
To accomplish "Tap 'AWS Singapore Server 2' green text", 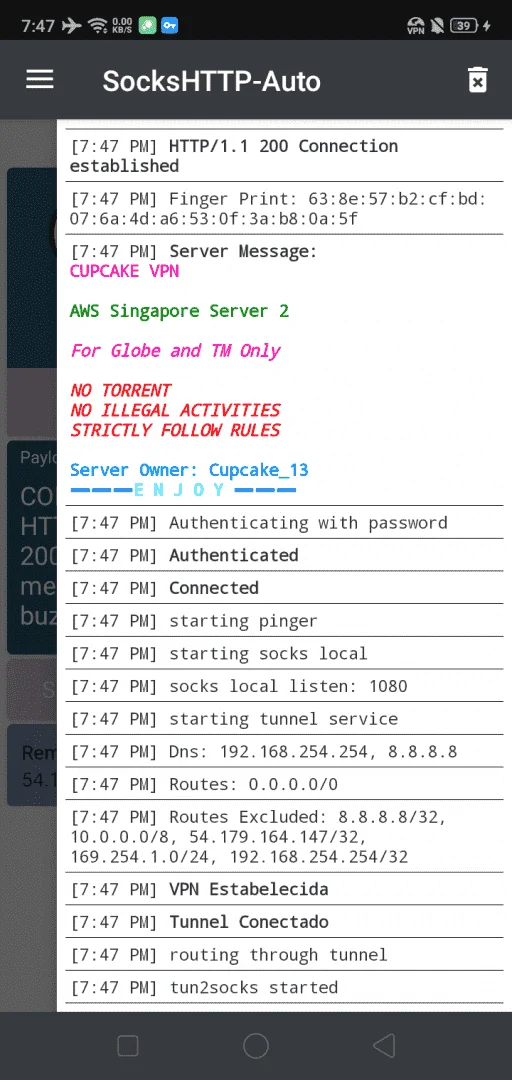I will (x=179, y=311).
